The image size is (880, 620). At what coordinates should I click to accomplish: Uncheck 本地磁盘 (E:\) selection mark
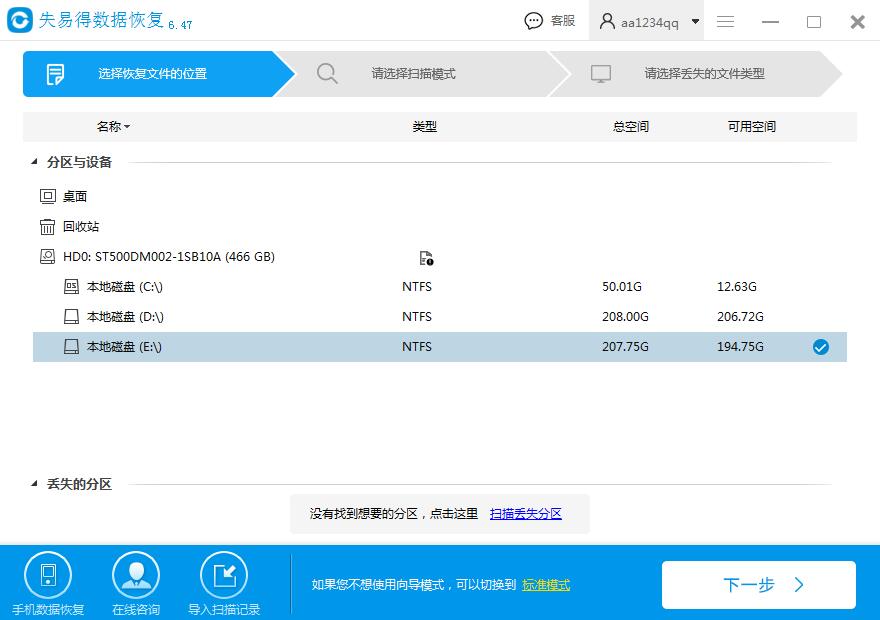pos(821,347)
